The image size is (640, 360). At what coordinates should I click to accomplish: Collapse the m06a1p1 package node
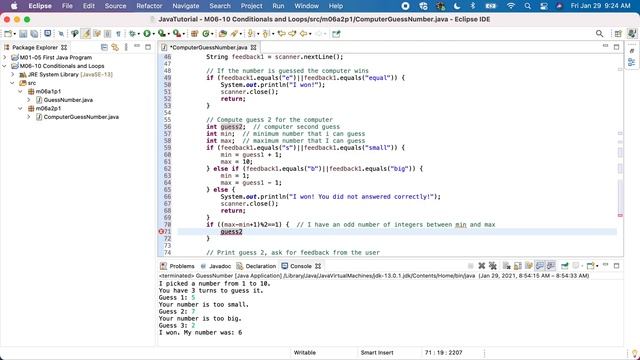pyautogui.click(x=20, y=91)
